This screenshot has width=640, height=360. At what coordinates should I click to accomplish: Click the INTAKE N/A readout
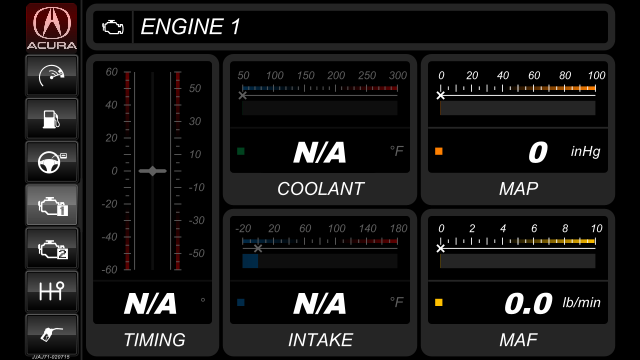[x=320, y=304]
